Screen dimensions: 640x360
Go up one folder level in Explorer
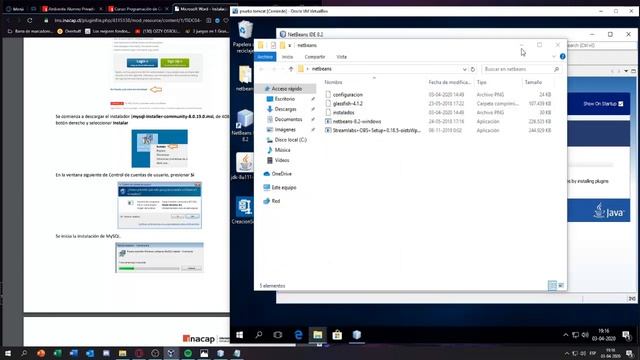(x=291, y=69)
